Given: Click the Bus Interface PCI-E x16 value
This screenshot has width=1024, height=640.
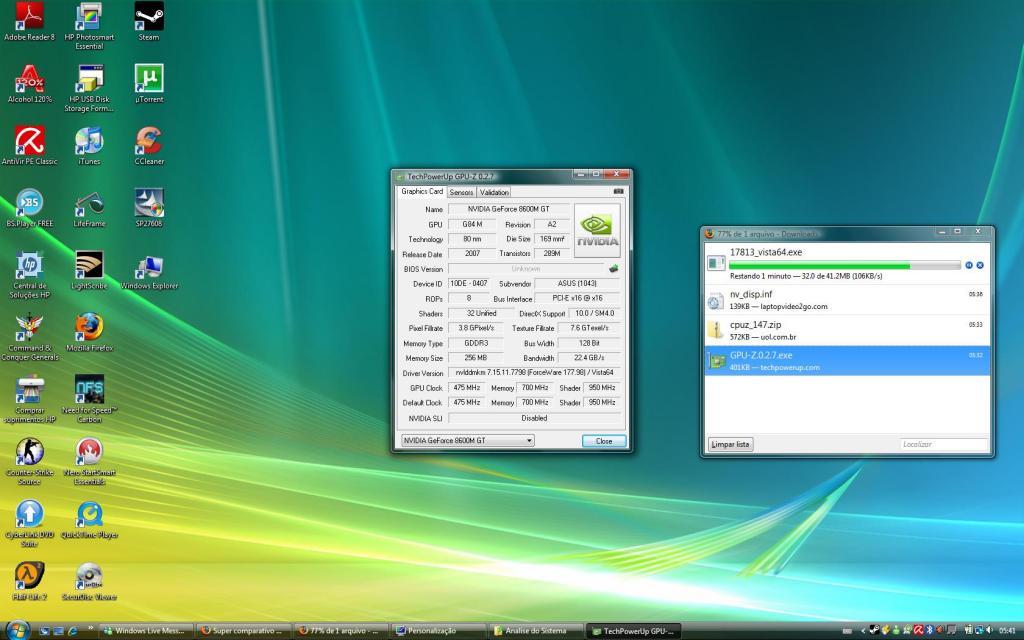Looking at the screenshot, I should (x=577, y=298).
